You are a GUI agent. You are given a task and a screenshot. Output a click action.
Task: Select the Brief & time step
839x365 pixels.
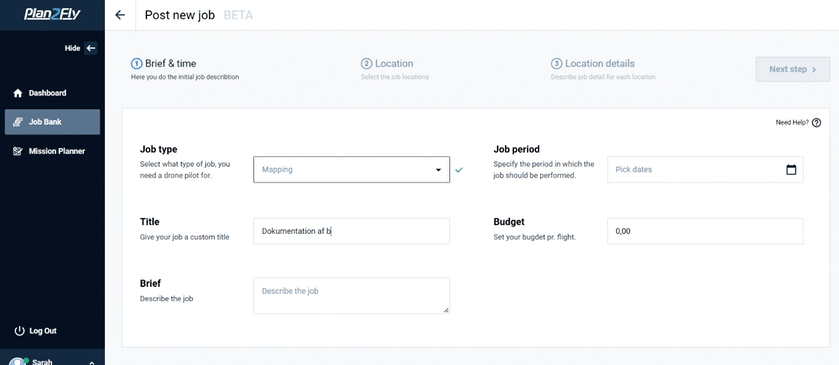point(185,69)
